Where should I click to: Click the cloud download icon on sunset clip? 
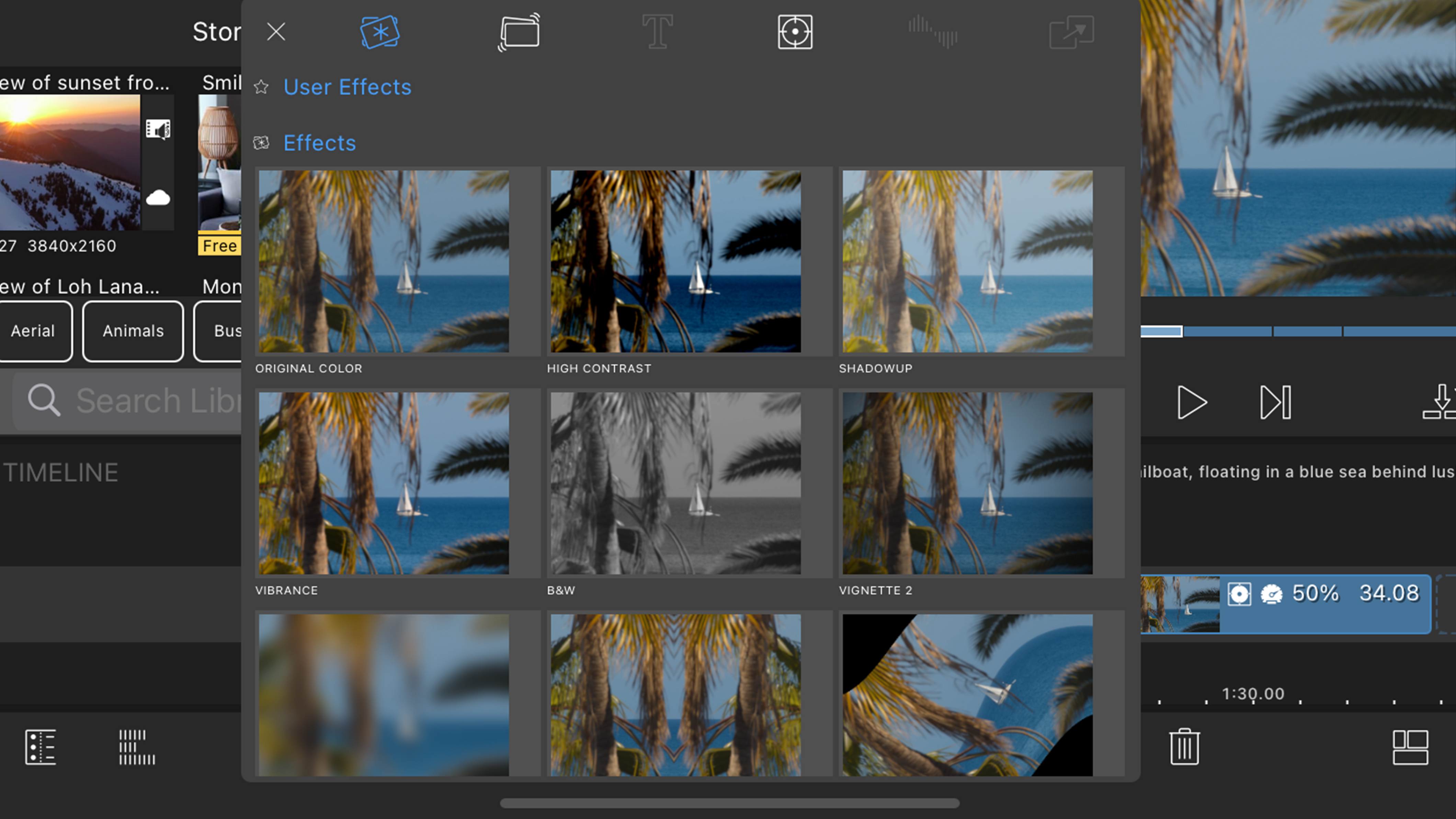pyautogui.click(x=158, y=198)
